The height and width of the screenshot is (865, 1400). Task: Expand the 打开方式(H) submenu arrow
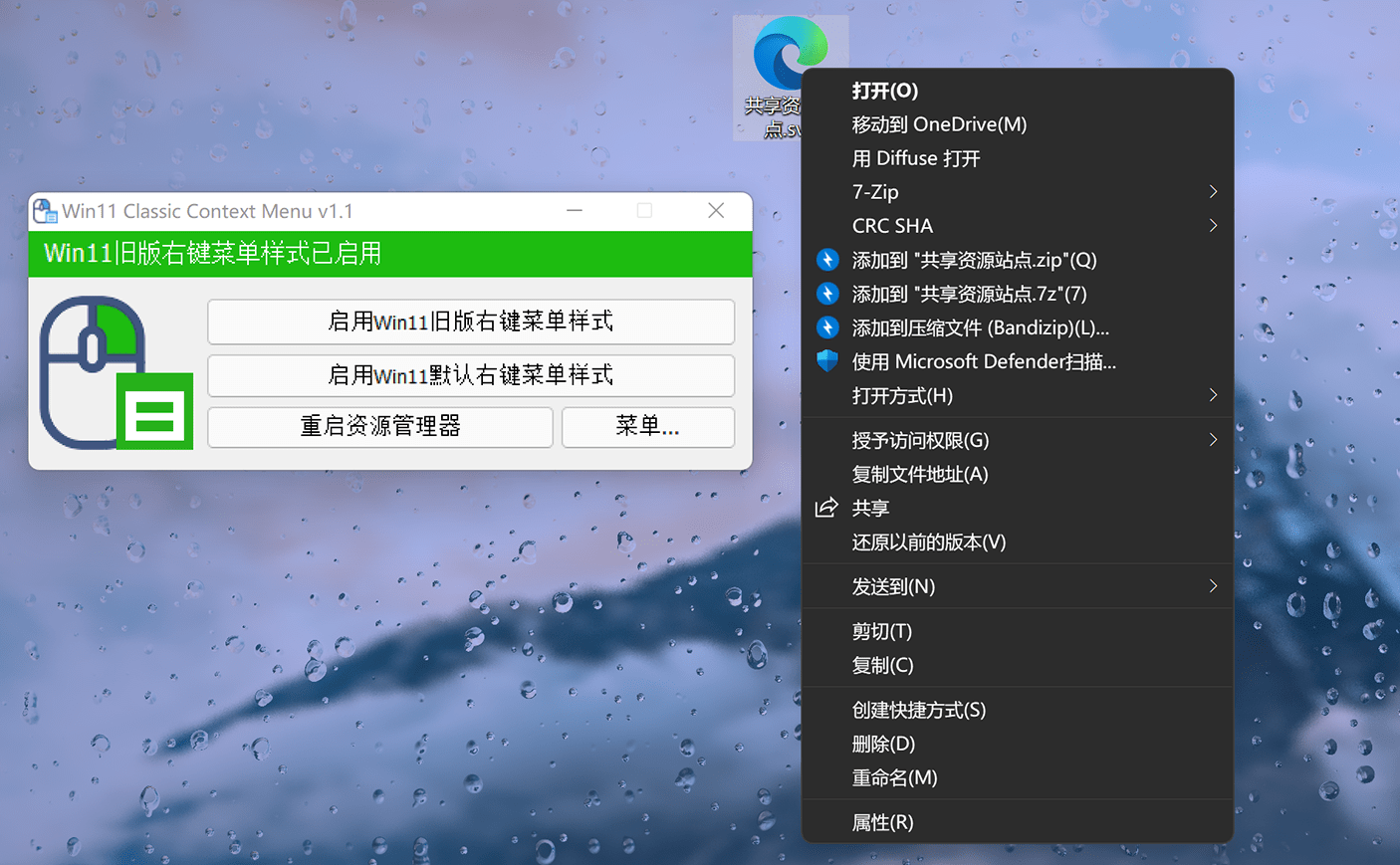1213,396
